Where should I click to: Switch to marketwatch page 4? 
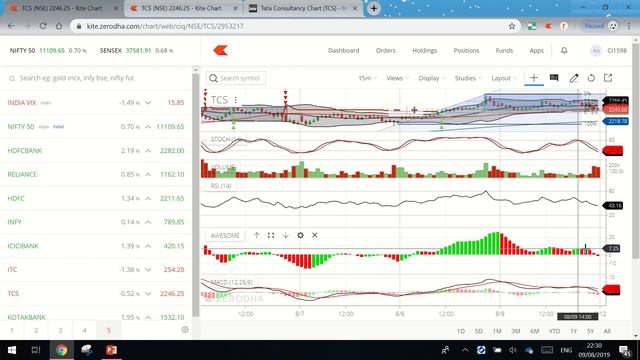[84, 330]
